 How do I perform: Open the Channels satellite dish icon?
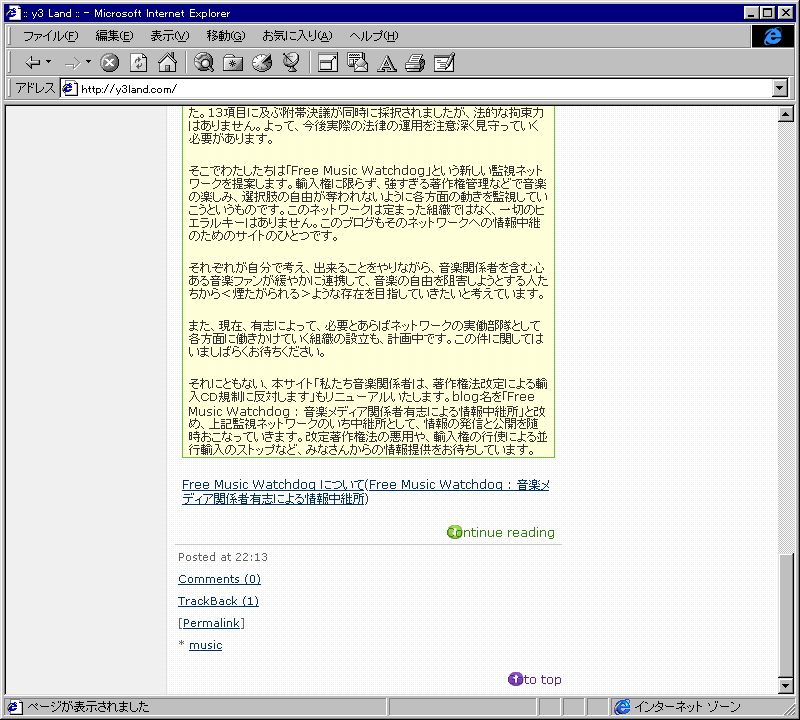pos(291,63)
